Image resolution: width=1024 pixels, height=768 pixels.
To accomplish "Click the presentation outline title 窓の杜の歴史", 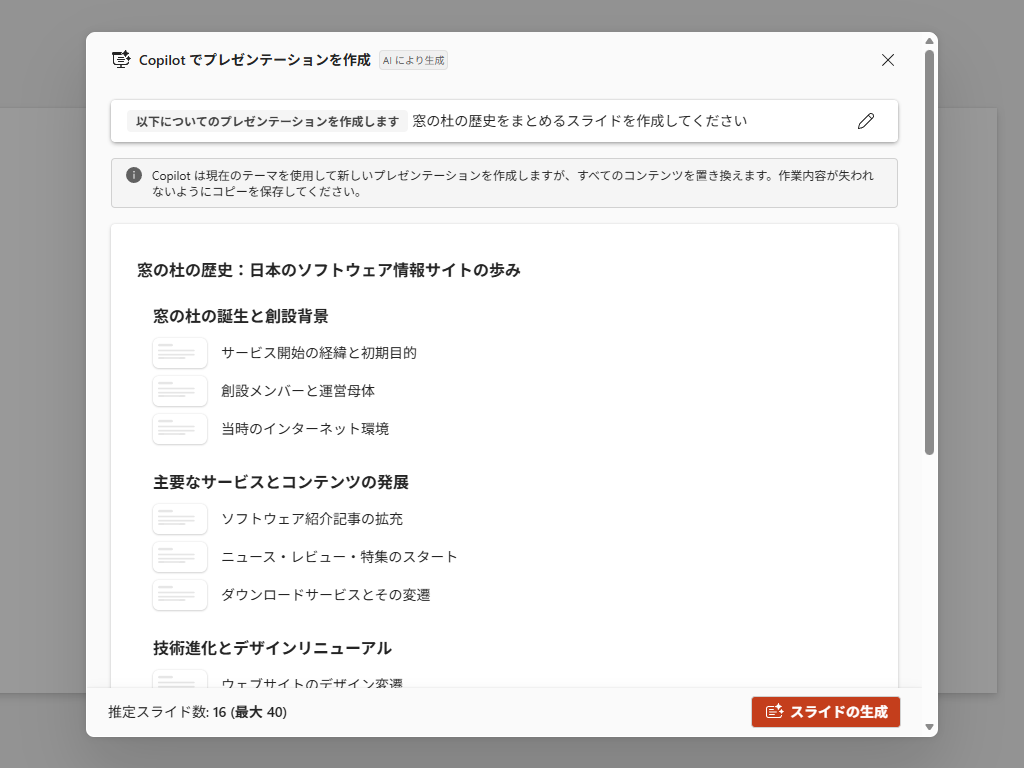I will click(328, 270).
